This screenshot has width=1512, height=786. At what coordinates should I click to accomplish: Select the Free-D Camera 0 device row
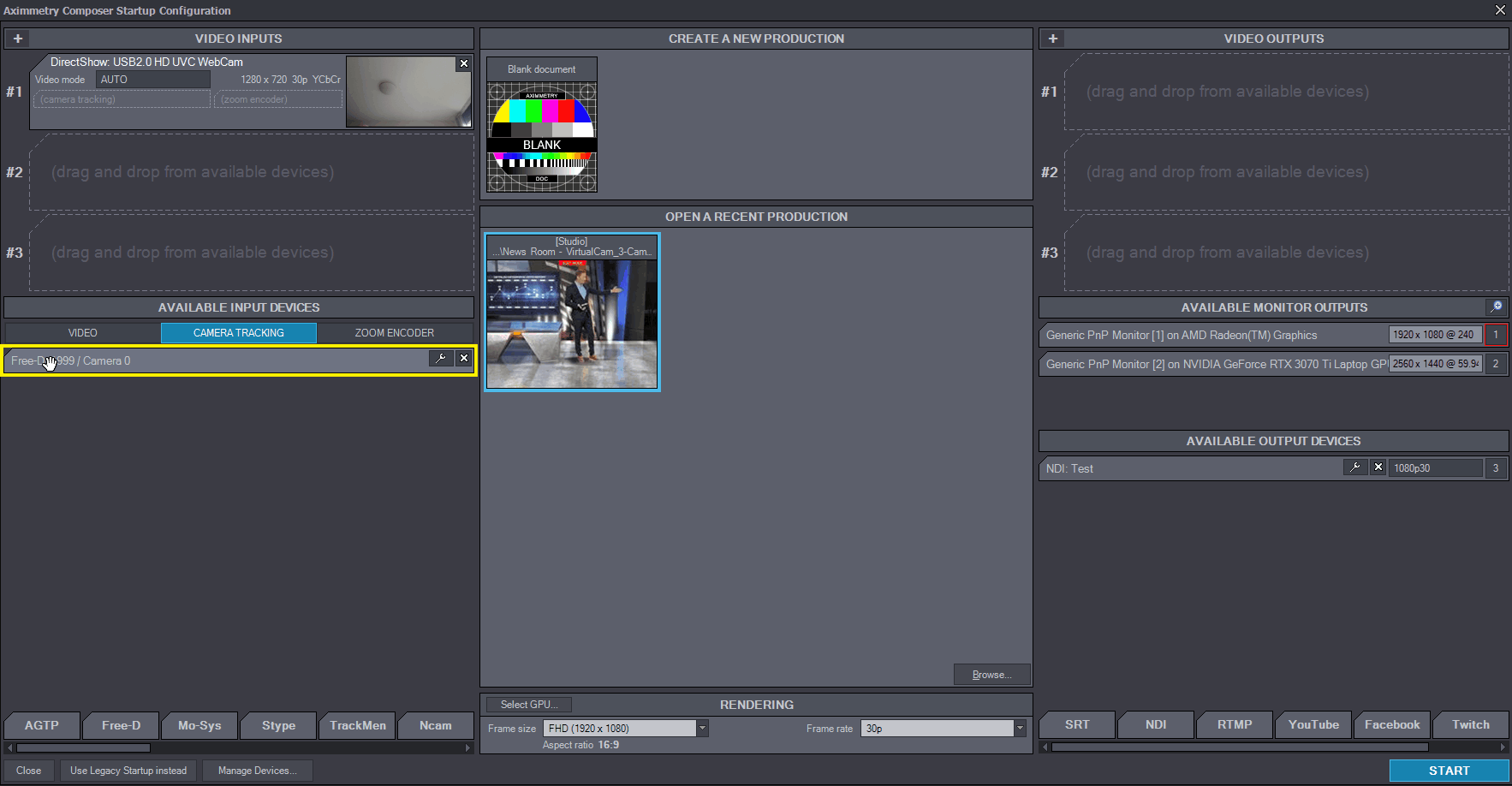point(239,360)
